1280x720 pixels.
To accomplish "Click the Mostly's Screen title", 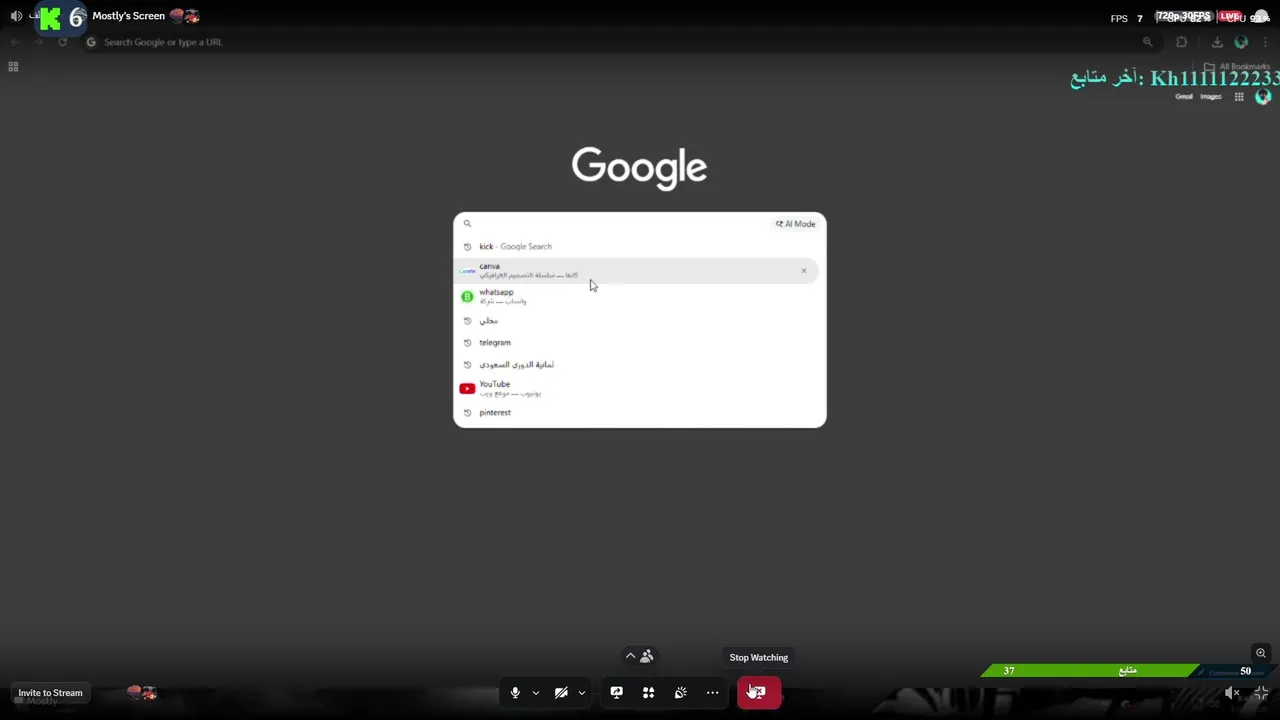I will (128, 16).
